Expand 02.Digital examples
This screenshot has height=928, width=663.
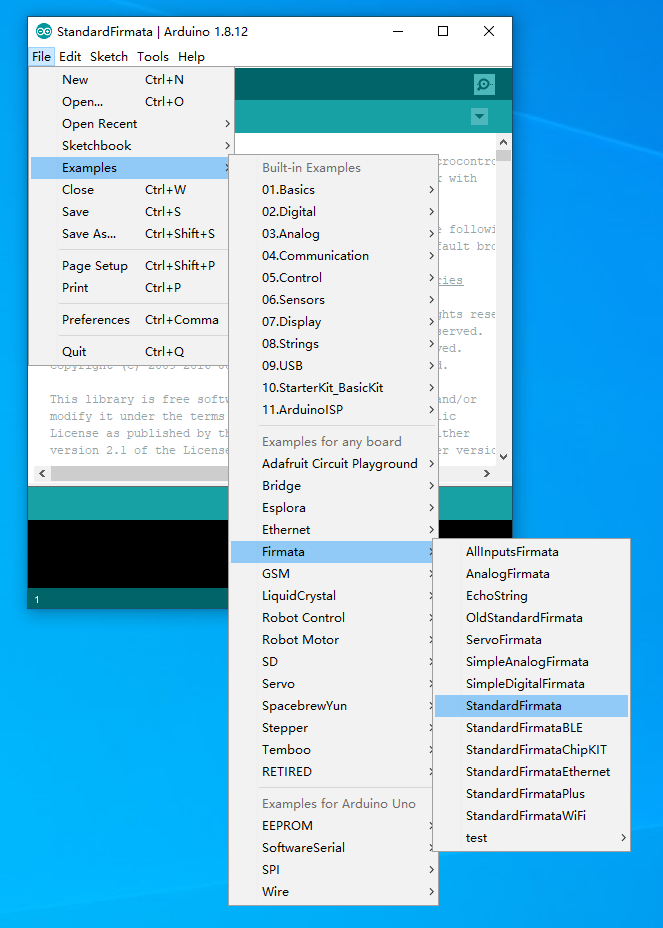point(333,212)
